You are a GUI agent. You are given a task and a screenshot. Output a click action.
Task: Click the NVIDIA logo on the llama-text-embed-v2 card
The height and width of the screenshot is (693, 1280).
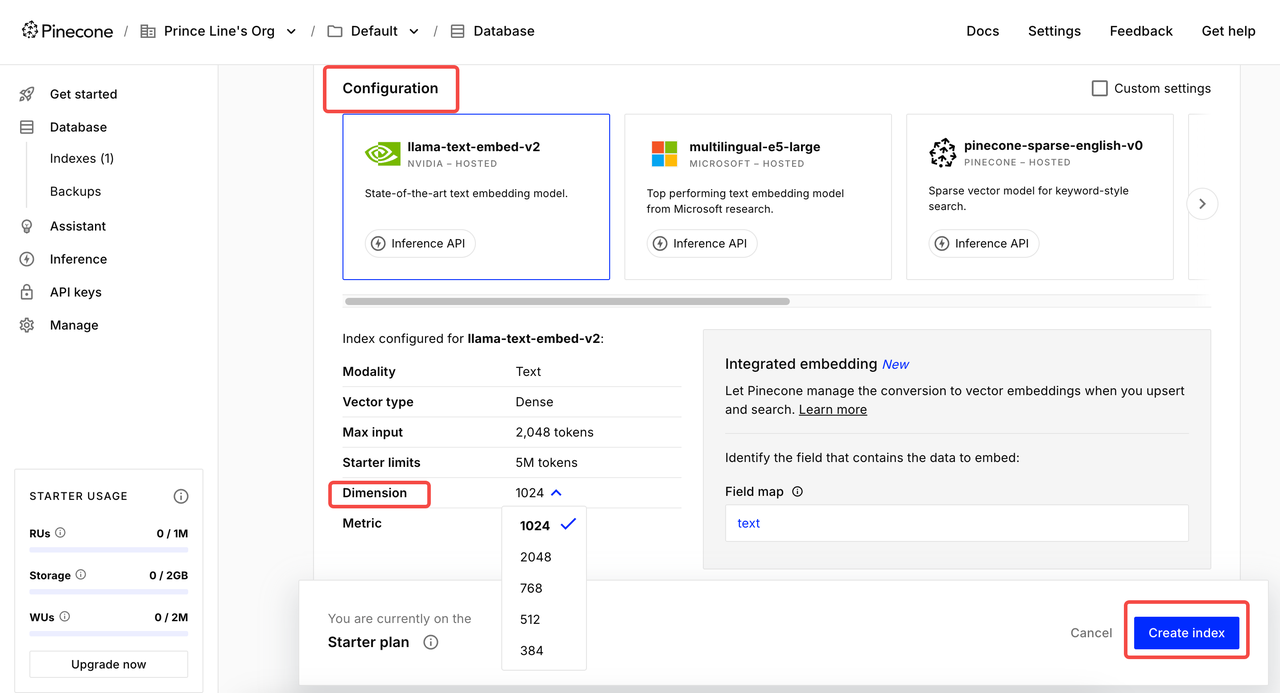click(382, 153)
